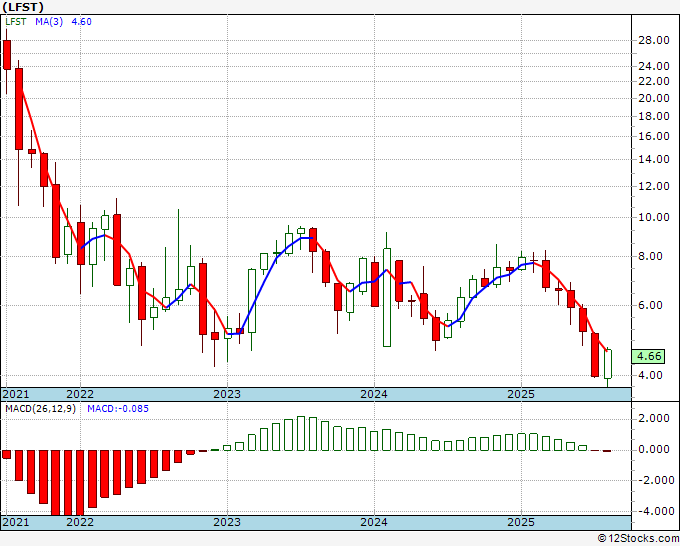Viewport: 680px width, 546px height.
Task: Click 2021 on the price chart timeline
Action: pyautogui.click(x=16, y=394)
